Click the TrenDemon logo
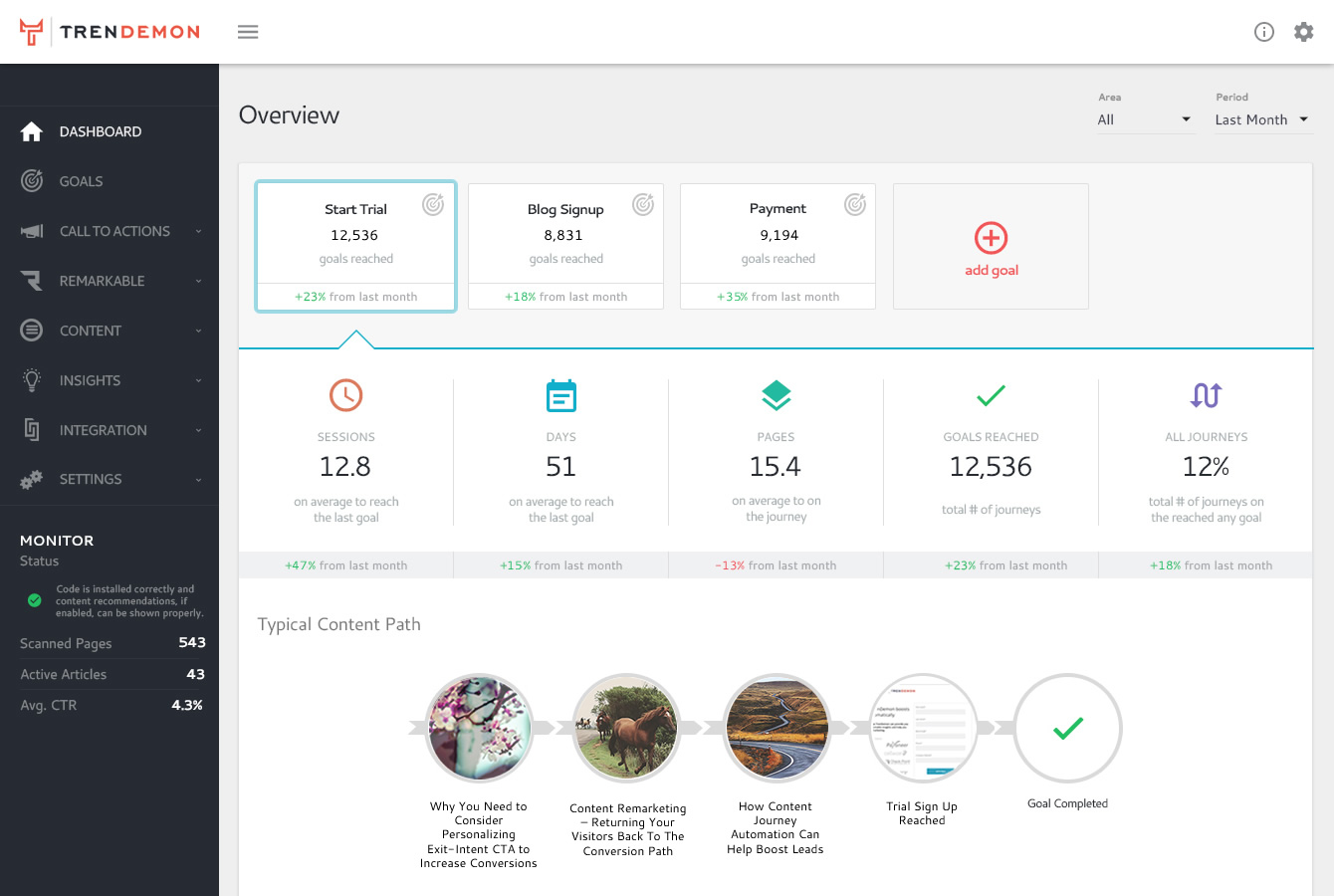Screen dimensions: 1334x896 [111, 32]
